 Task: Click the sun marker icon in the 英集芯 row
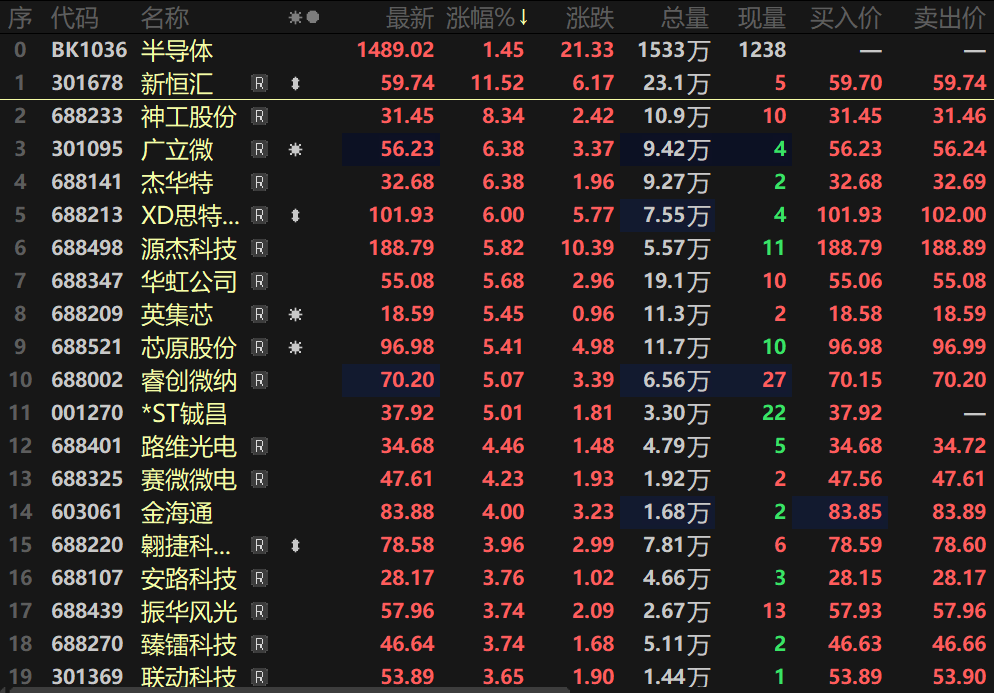[x=295, y=314]
